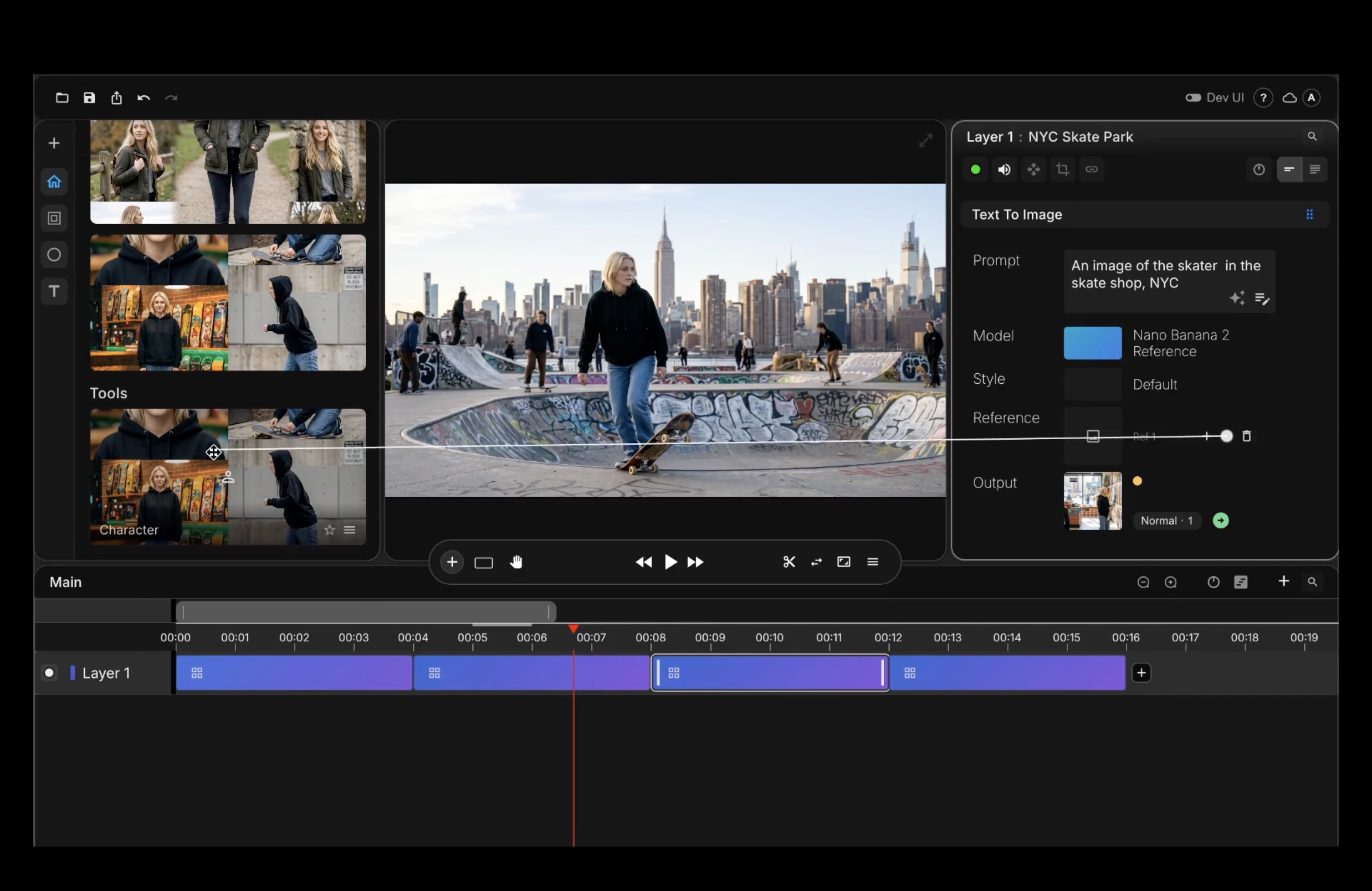Viewport: 1372px width, 891px height.
Task: Open the help question mark
Action: tap(1263, 98)
